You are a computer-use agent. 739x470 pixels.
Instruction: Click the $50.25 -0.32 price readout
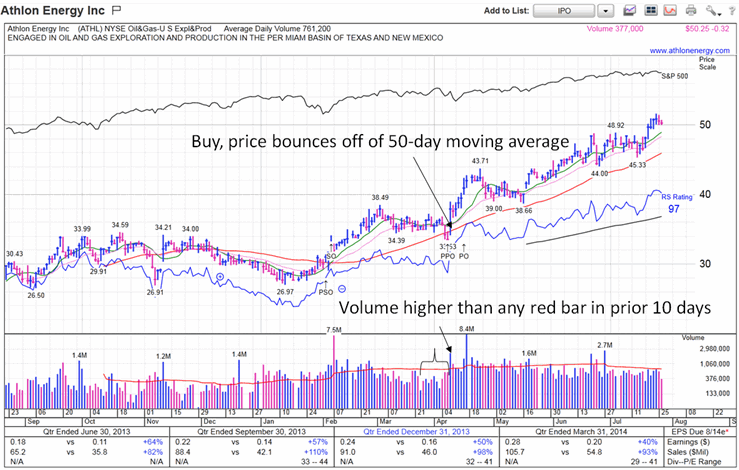coord(707,29)
